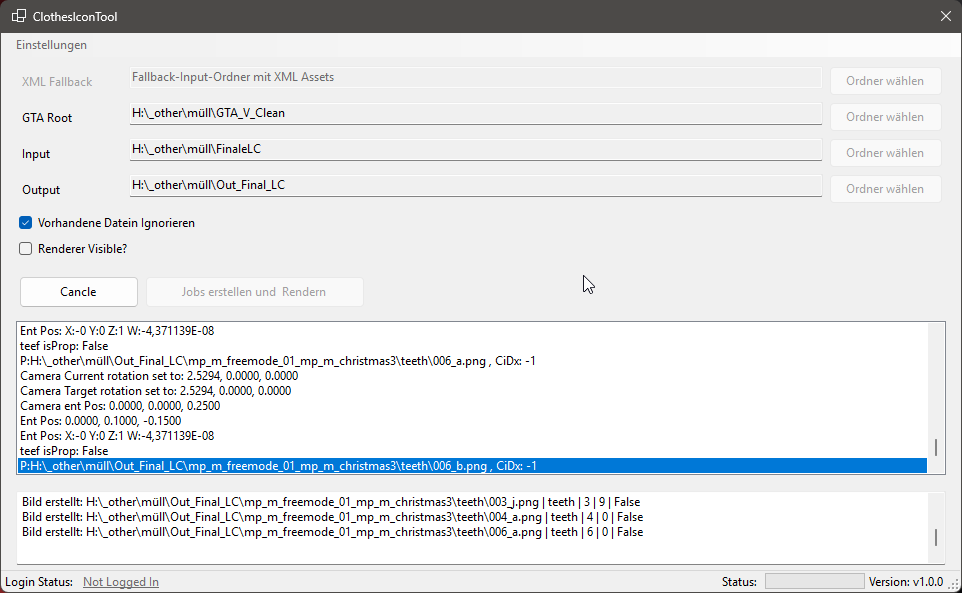Select Camera Target rotation set to line

472,391
